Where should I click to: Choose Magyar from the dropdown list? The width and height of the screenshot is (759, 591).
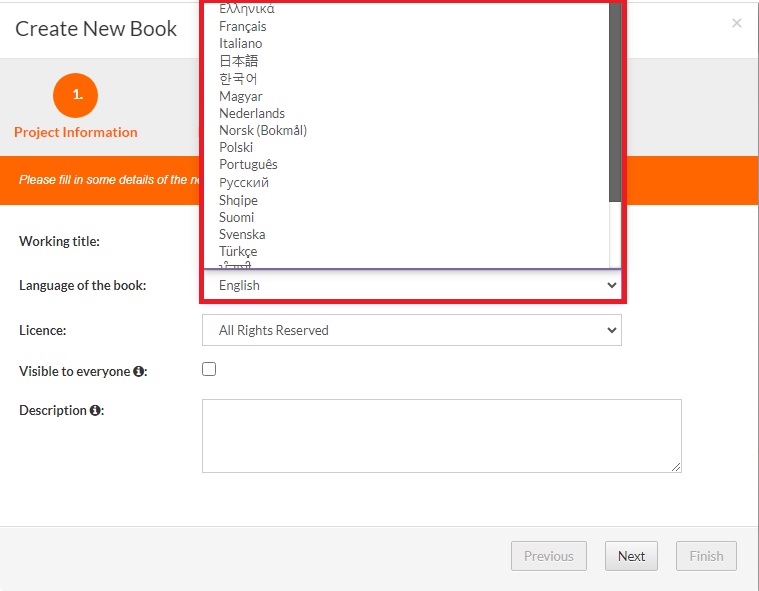click(x=241, y=96)
